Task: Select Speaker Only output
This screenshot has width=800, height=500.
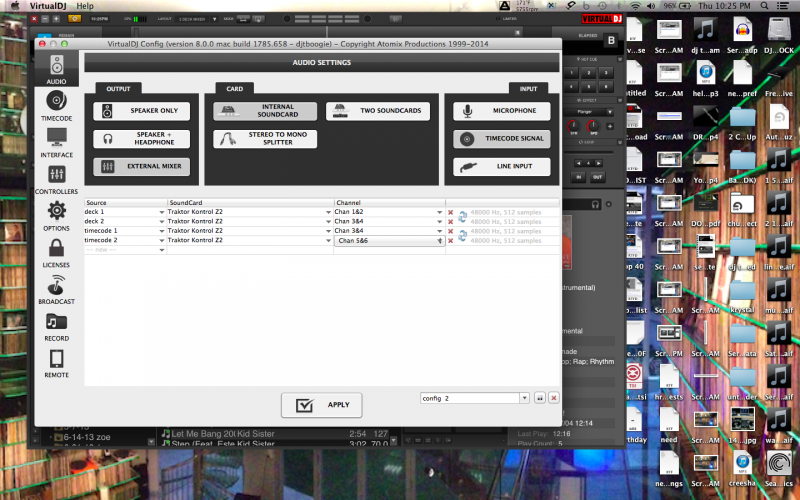Action: pos(141,111)
